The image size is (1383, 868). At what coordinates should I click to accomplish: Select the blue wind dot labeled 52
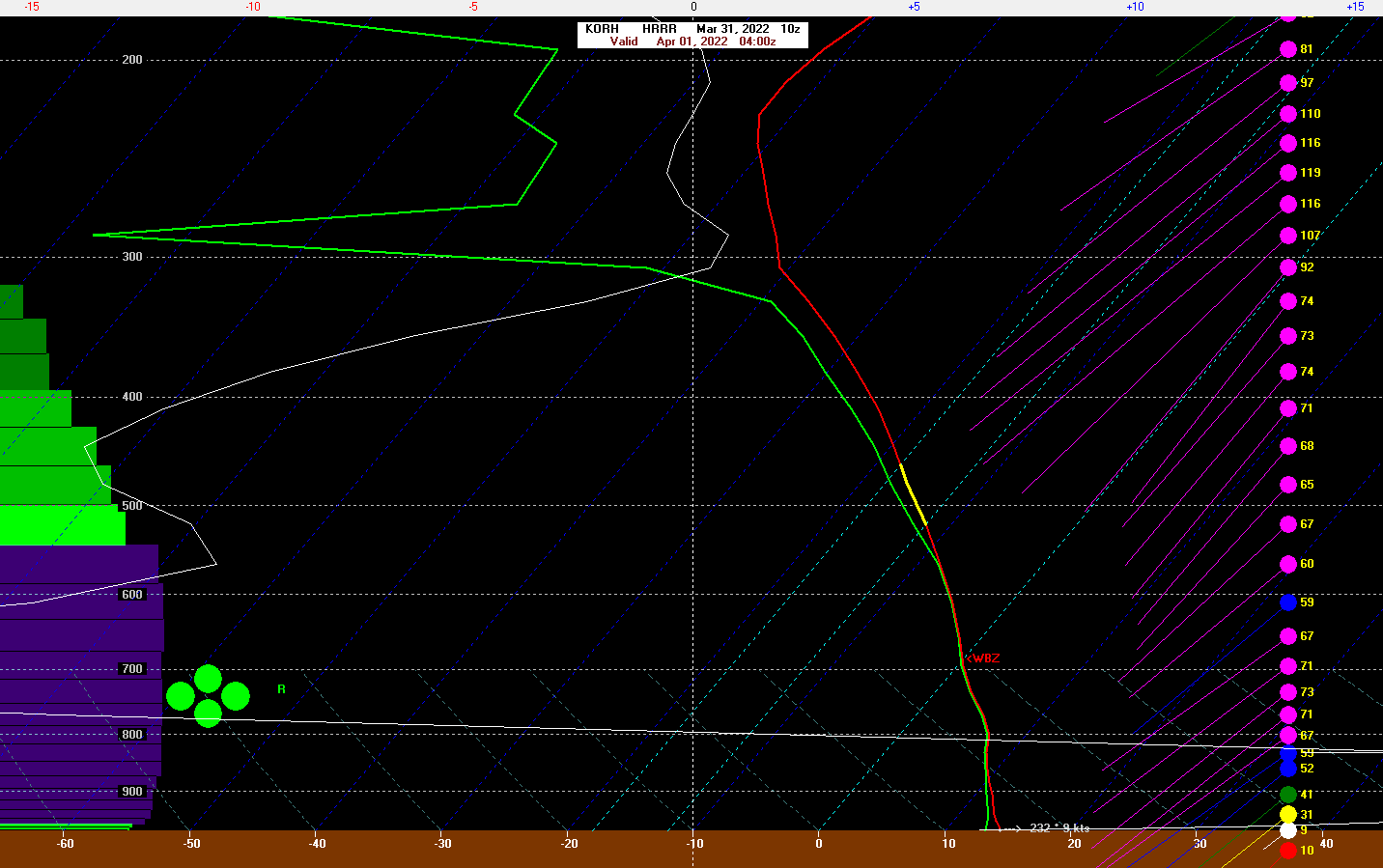point(1288,769)
